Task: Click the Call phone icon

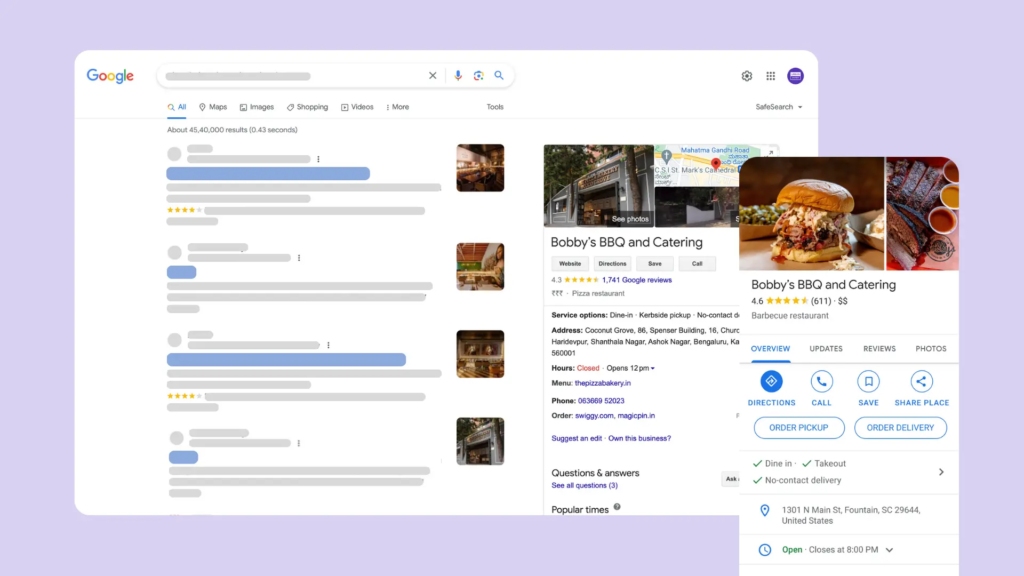Action: click(821, 381)
